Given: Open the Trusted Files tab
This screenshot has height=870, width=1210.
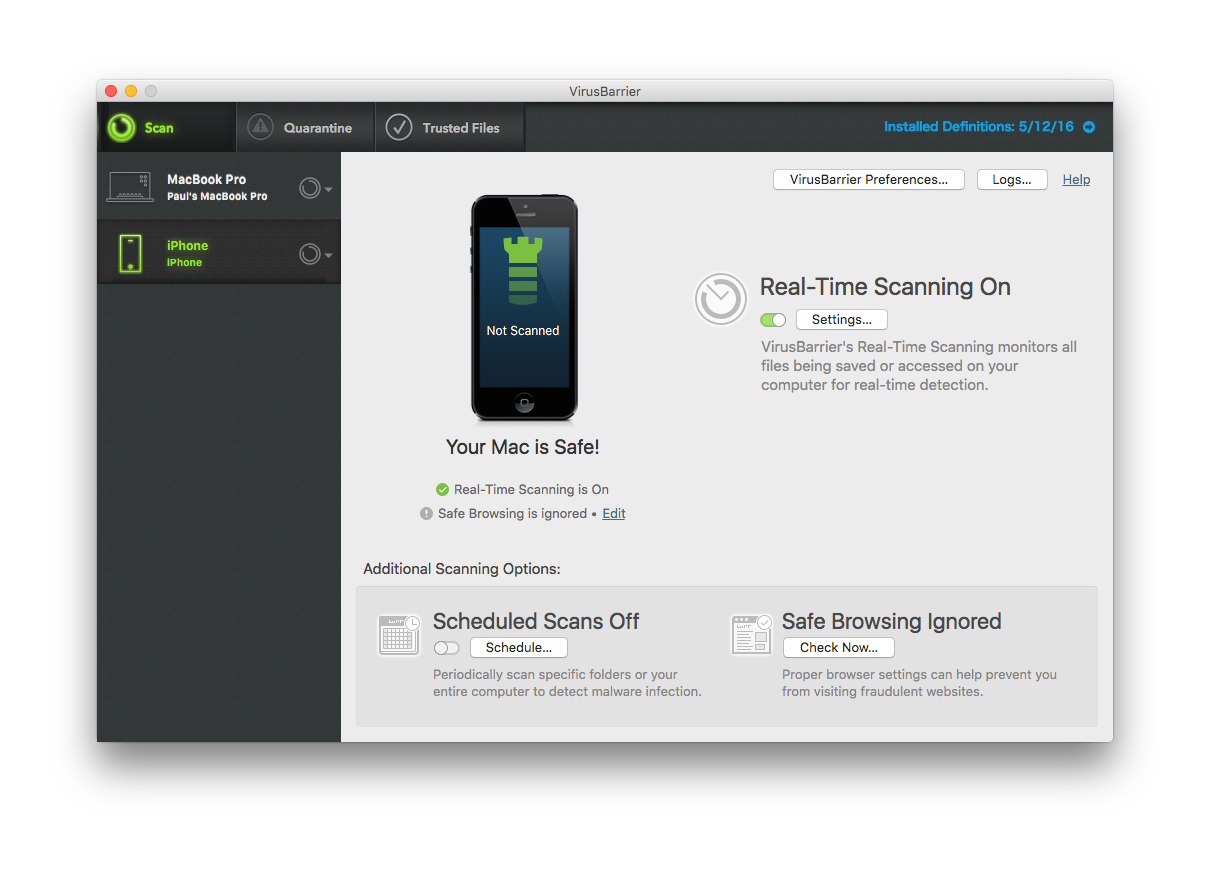Looking at the screenshot, I should click(450, 127).
